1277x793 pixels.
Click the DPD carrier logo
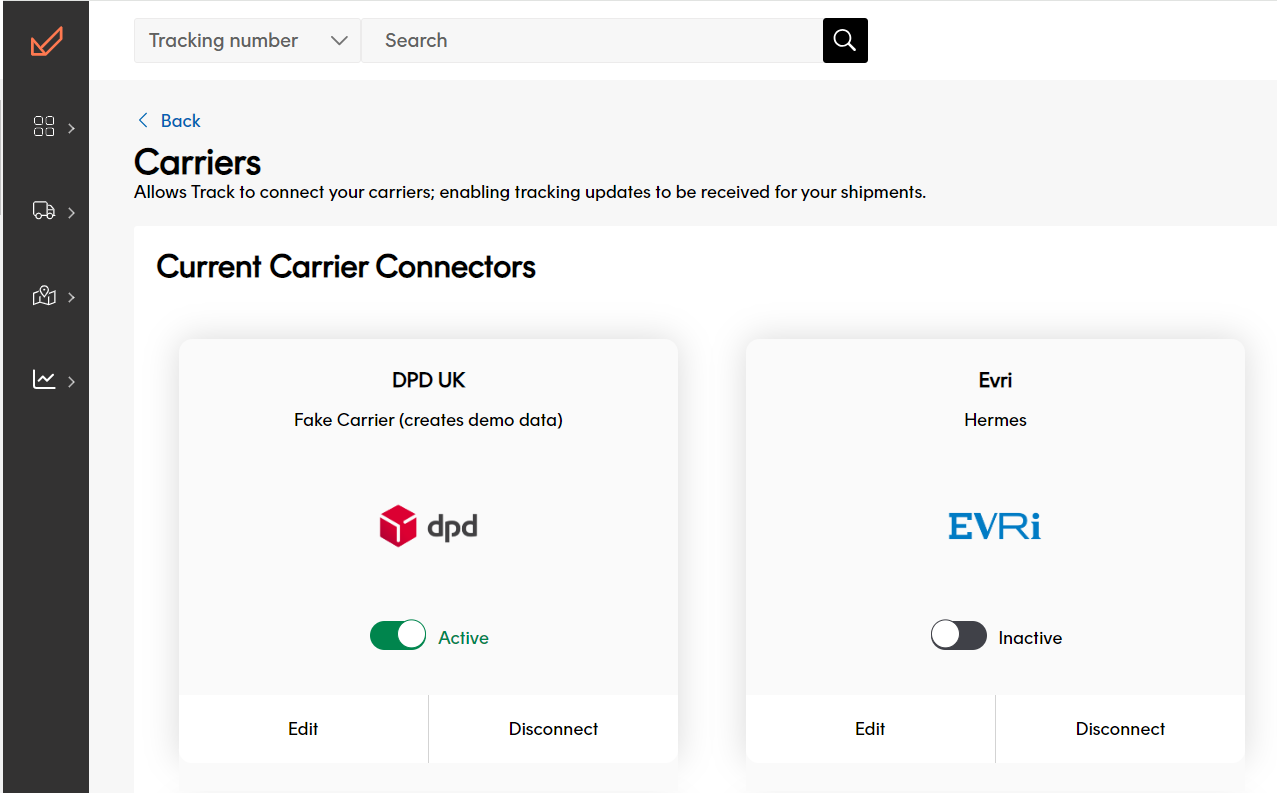tap(428, 526)
